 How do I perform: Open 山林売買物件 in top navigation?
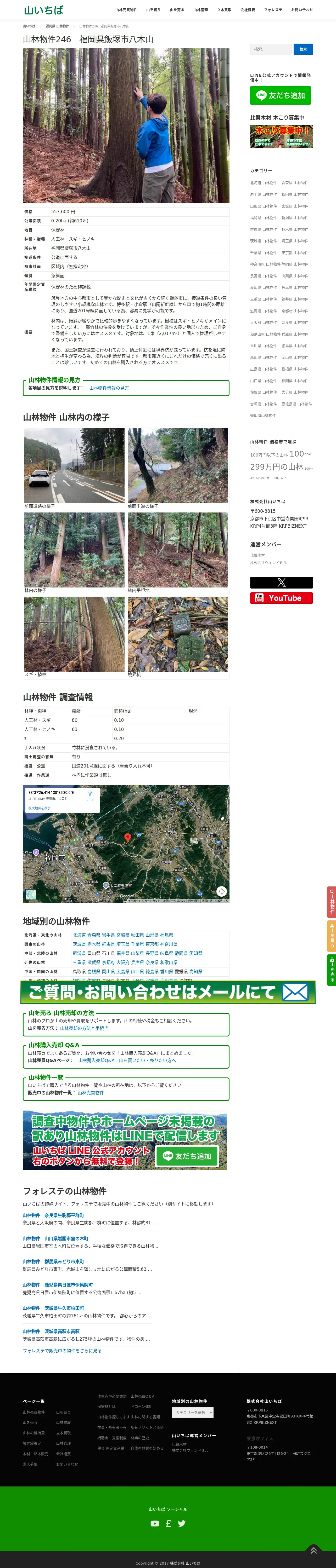coord(126,10)
